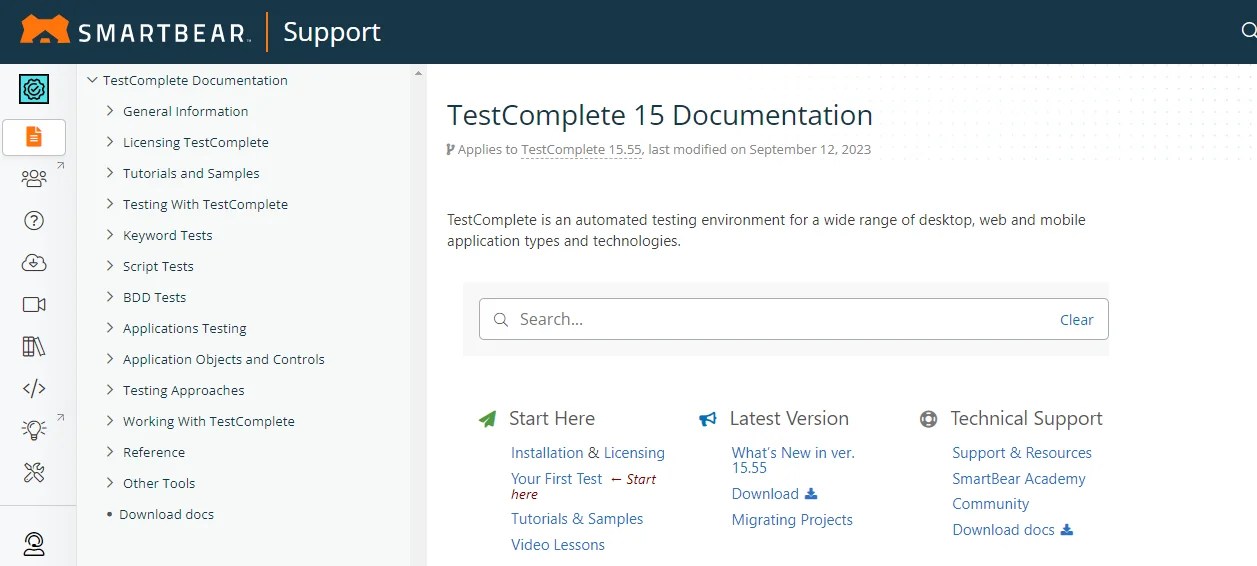Click the version branch icon before Applies to
Image resolution: width=1257 pixels, height=566 pixels.
451,150
